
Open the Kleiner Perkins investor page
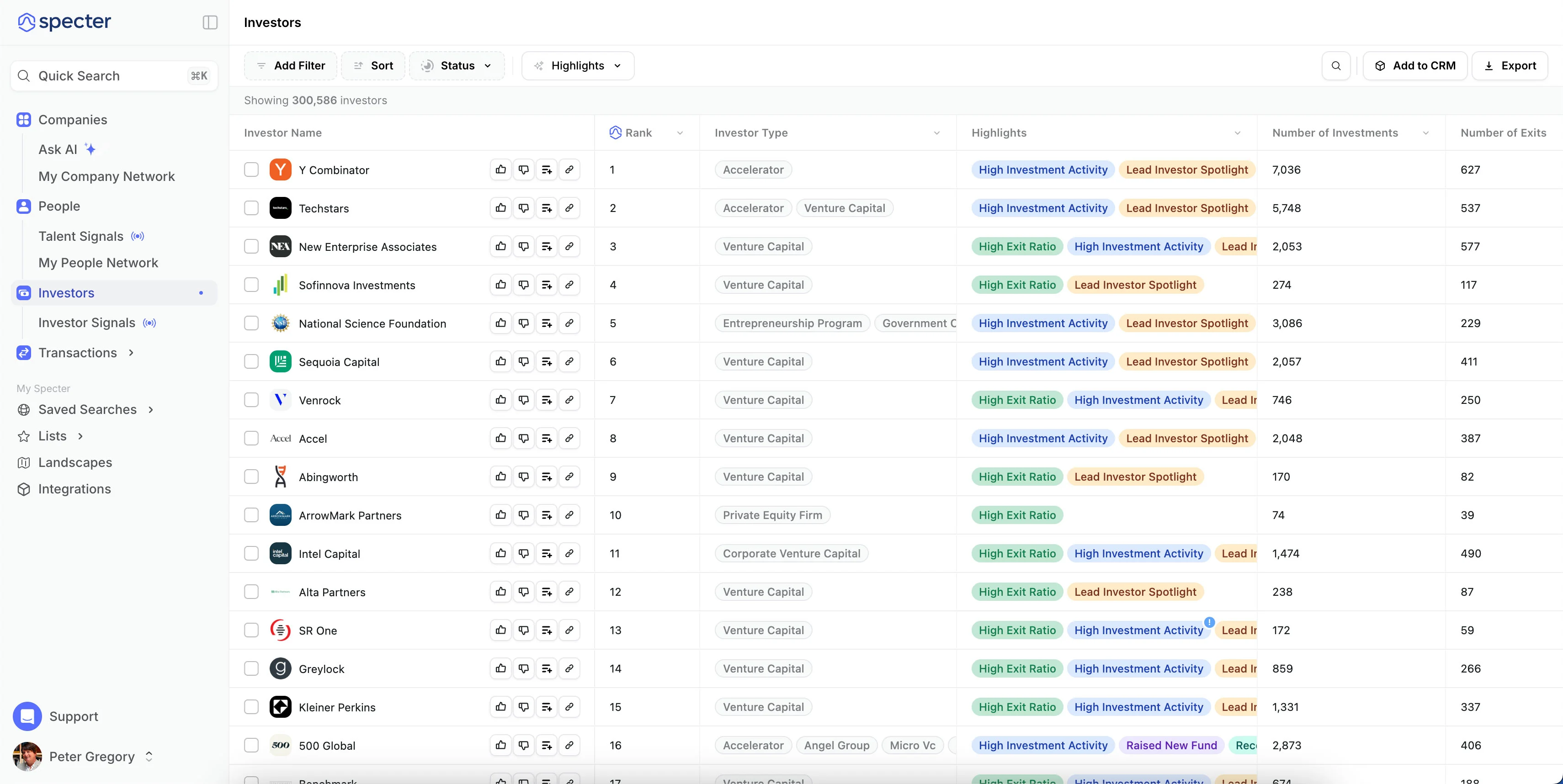point(337,707)
